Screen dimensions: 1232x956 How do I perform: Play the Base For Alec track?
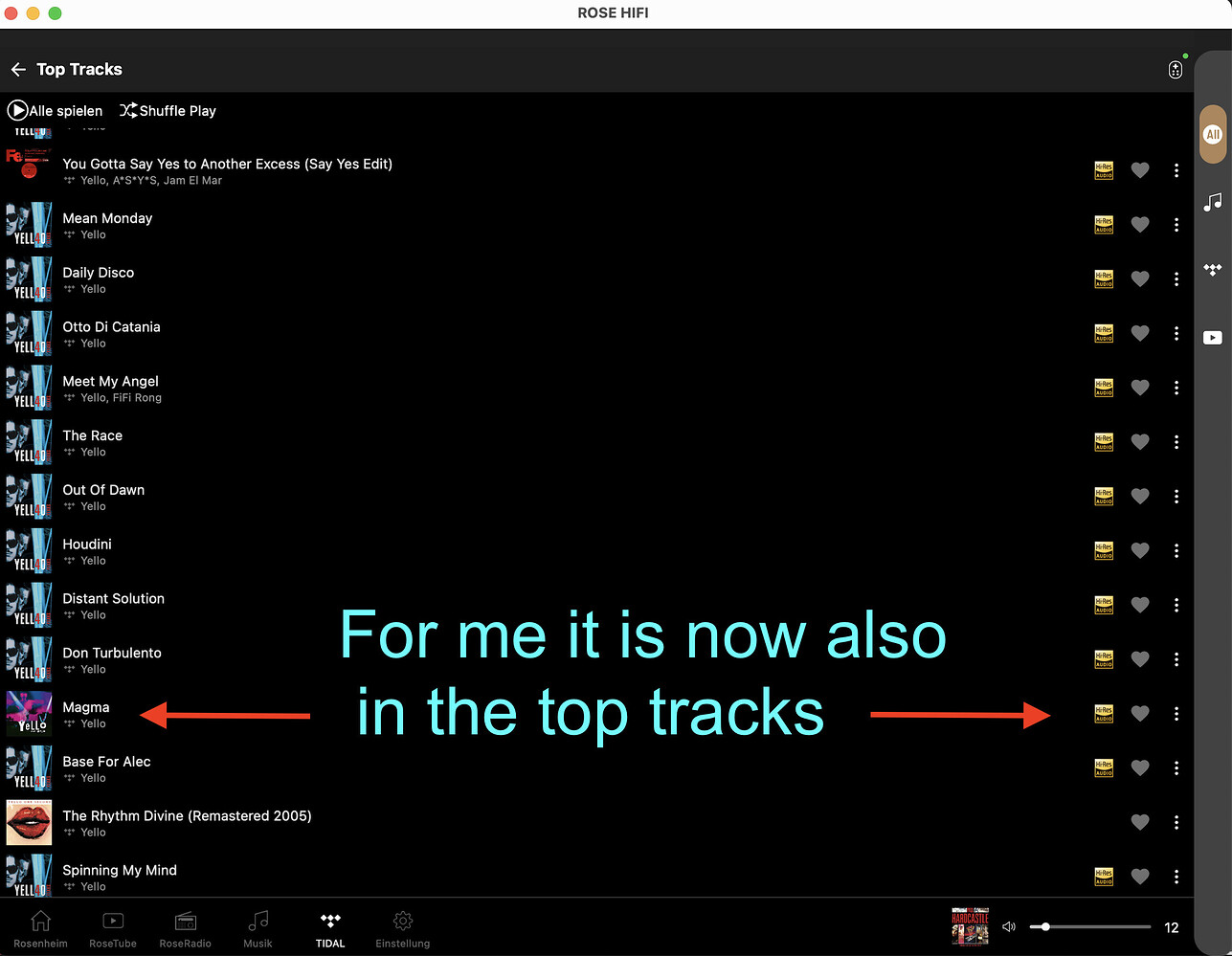tap(106, 762)
